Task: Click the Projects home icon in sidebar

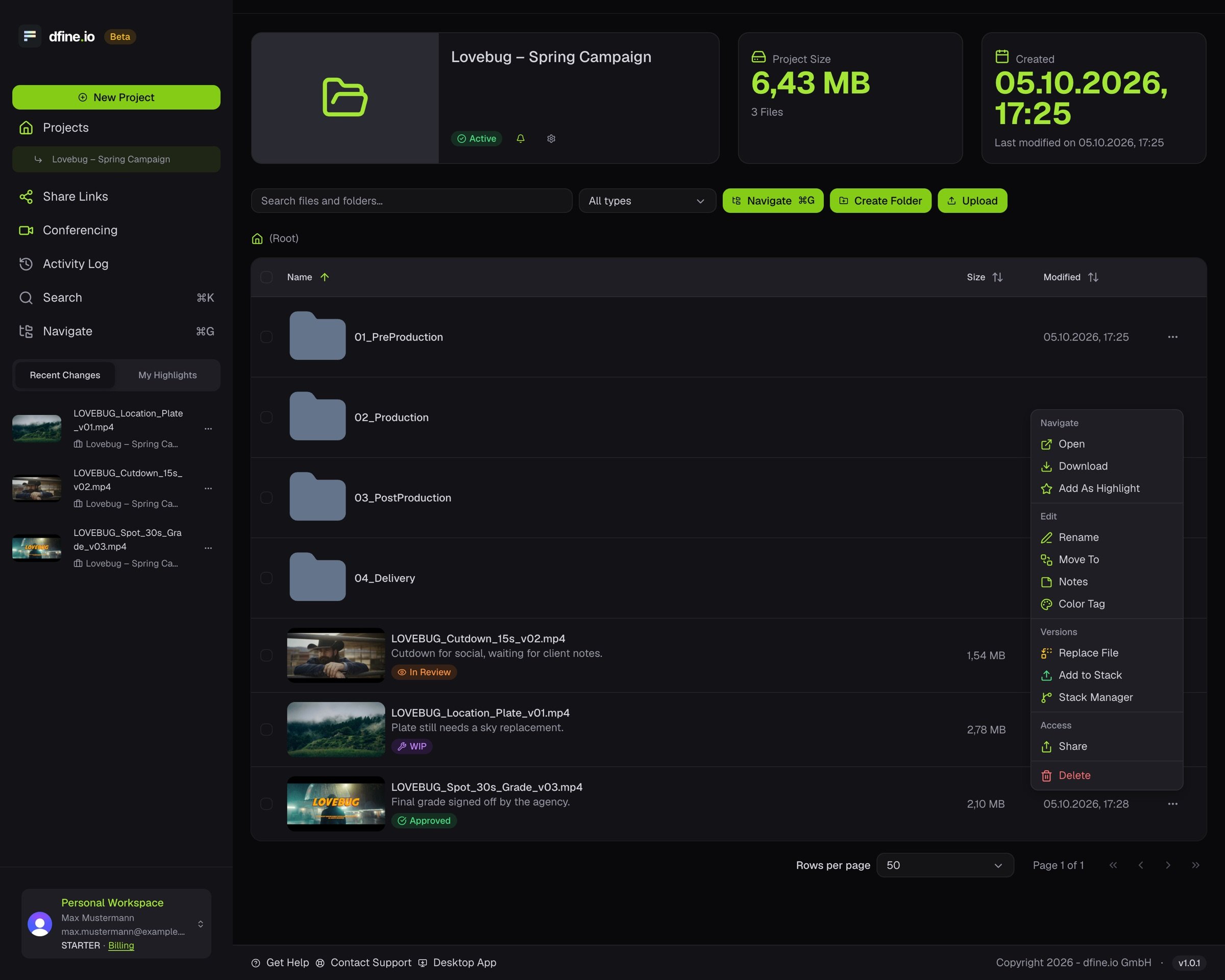Action: click(26, 127)
